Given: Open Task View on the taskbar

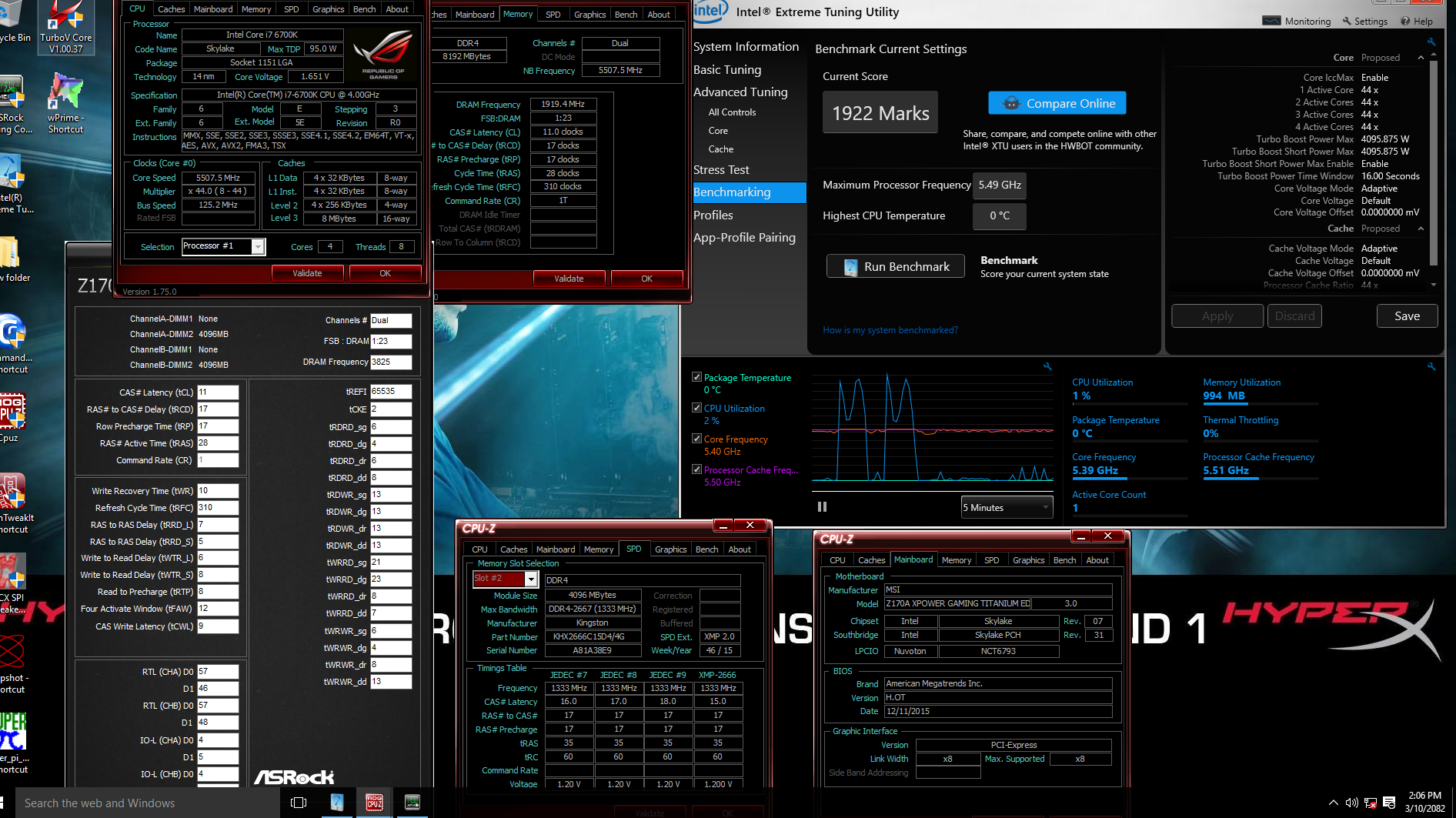Looking at the screenshot, I should [299, 803].
